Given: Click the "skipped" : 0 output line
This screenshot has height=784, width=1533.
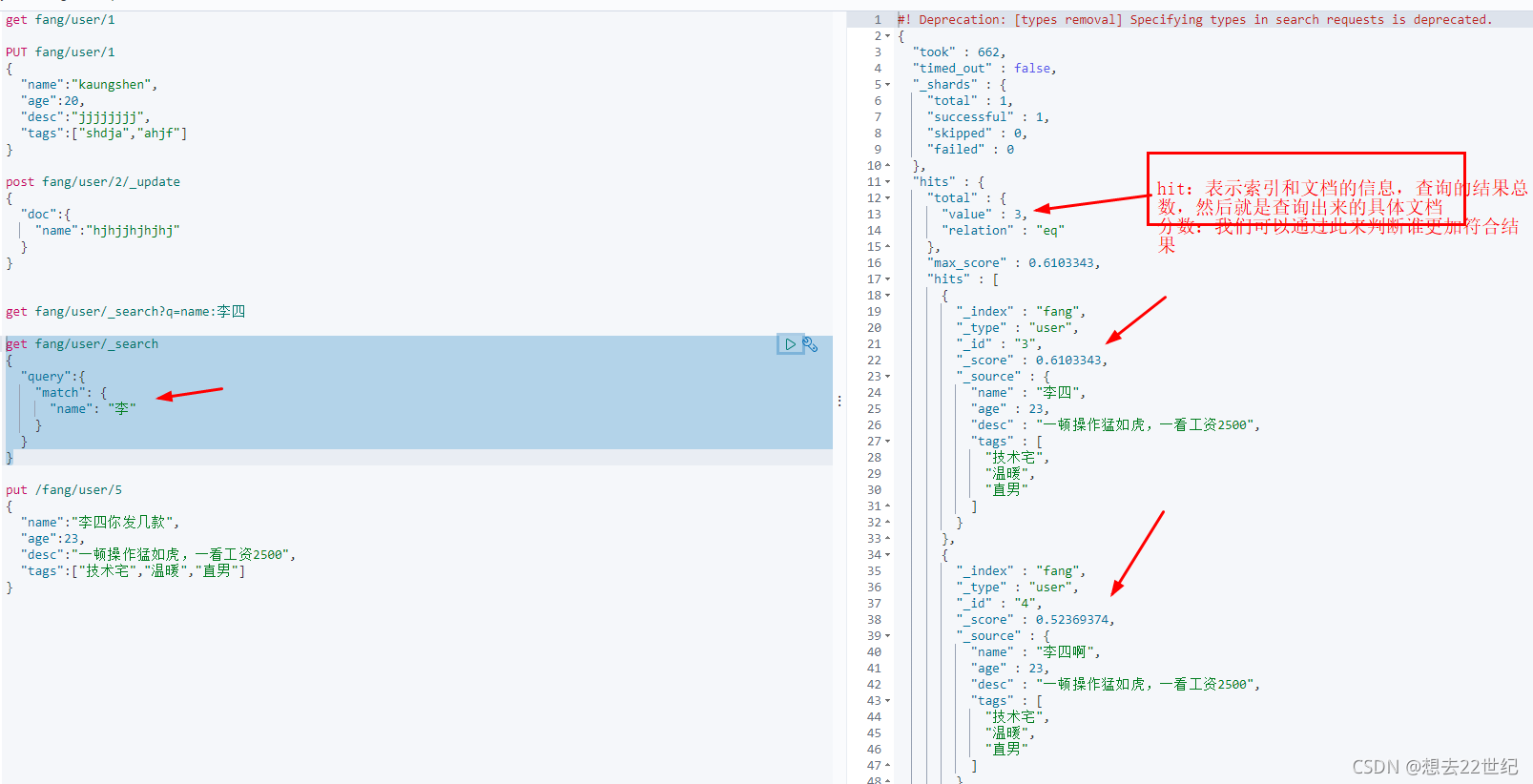Looking at the screenshot, I should [x=977, y=134].
